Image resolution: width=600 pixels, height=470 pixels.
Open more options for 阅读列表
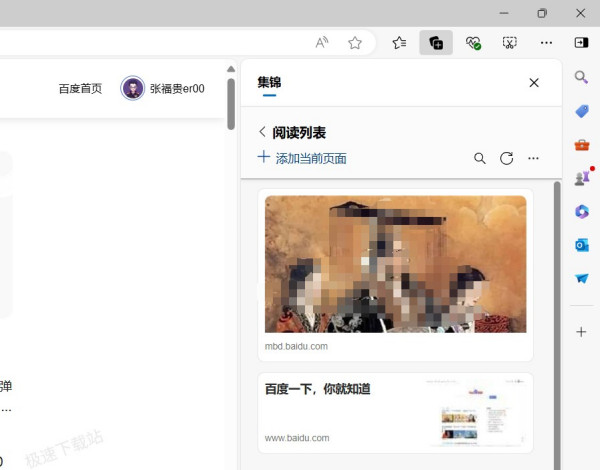click(533, 158)
